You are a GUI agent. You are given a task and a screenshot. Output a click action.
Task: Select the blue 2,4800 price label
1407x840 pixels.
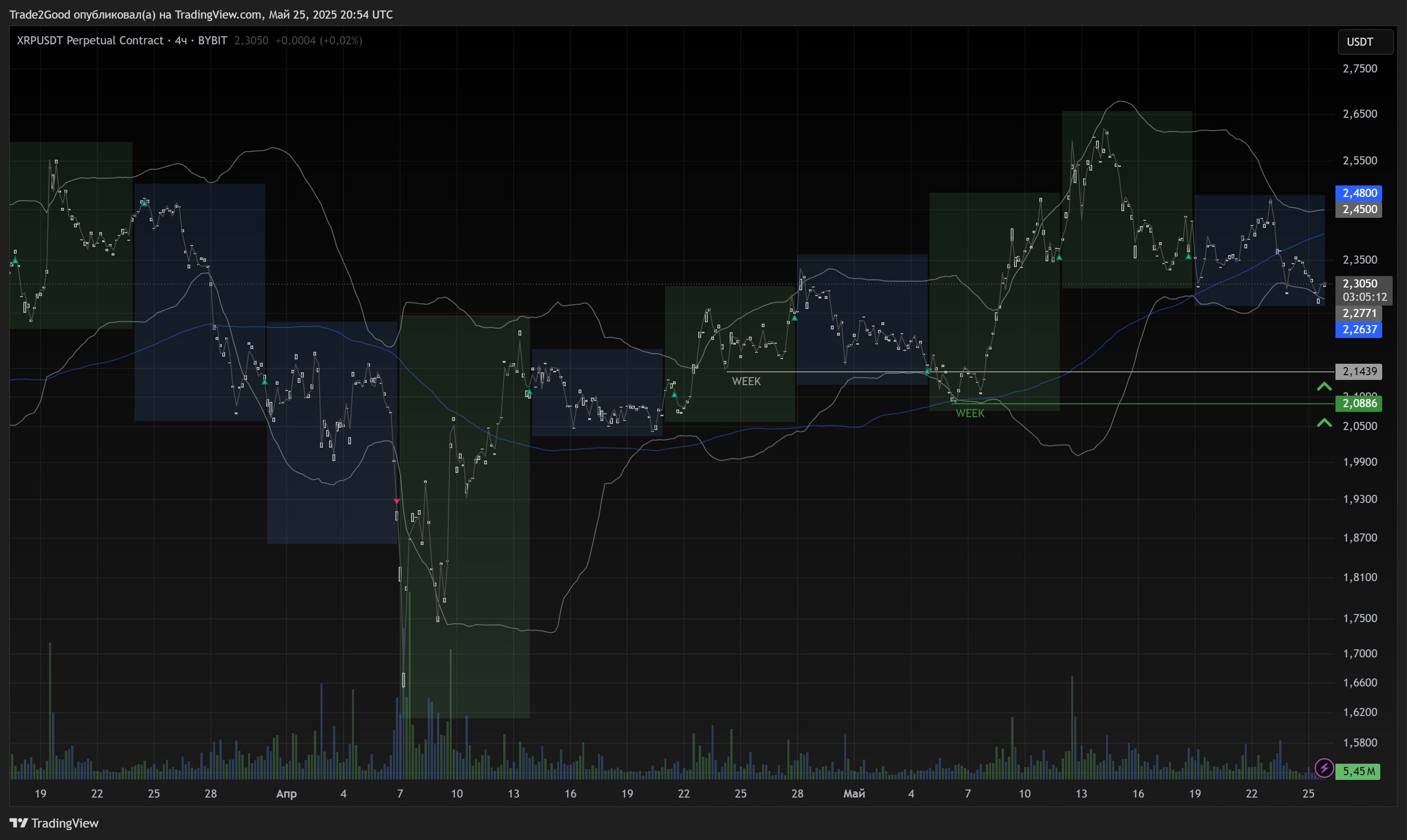point(1358,193)
